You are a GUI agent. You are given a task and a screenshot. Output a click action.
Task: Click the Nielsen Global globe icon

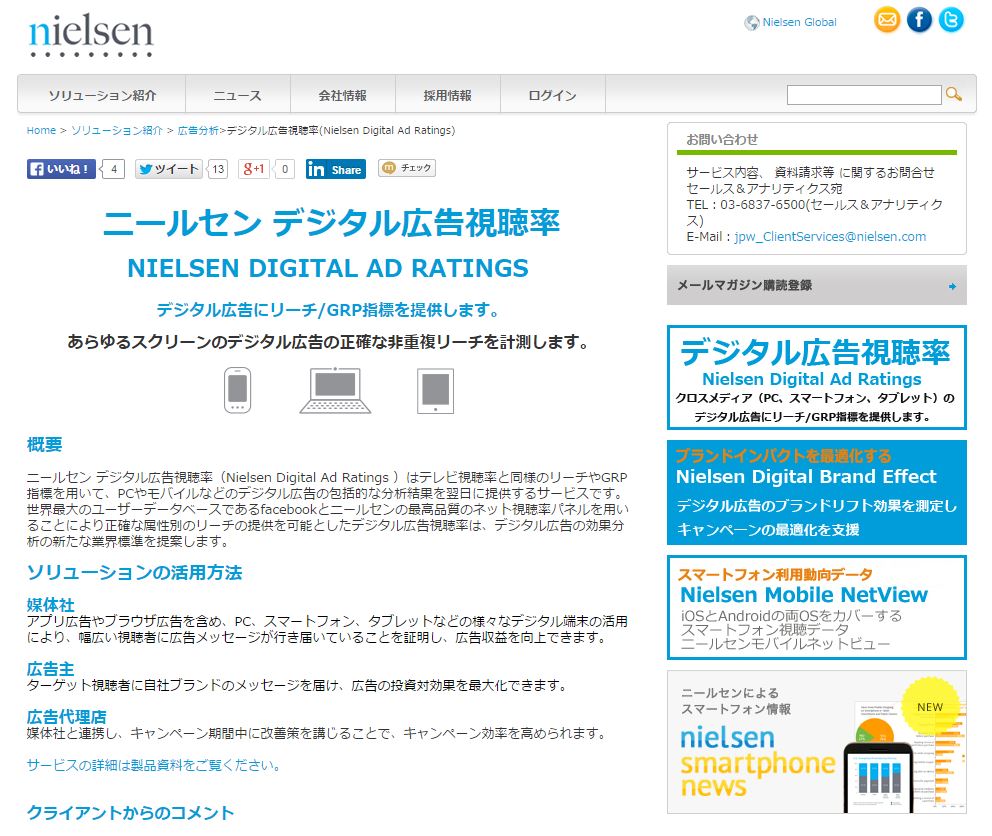752,23
